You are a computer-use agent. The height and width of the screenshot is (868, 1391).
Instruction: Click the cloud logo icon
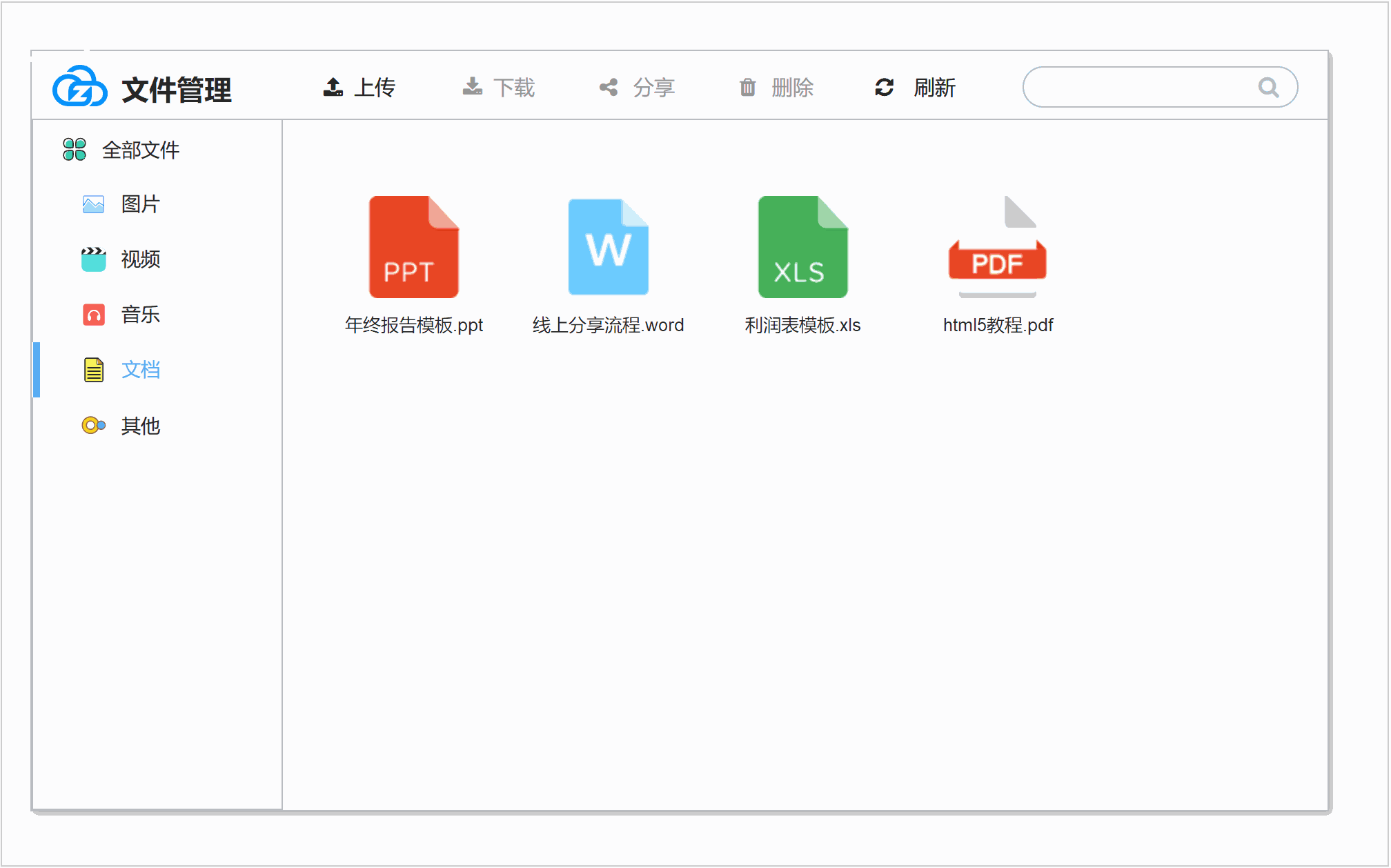[x=80, y=87]
